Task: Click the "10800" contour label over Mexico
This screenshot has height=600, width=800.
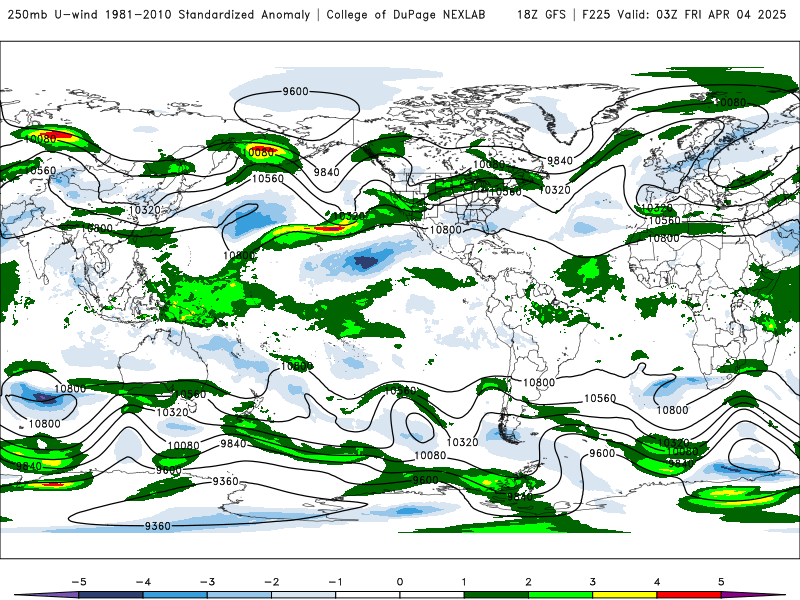Action: [x=445, y=230]
